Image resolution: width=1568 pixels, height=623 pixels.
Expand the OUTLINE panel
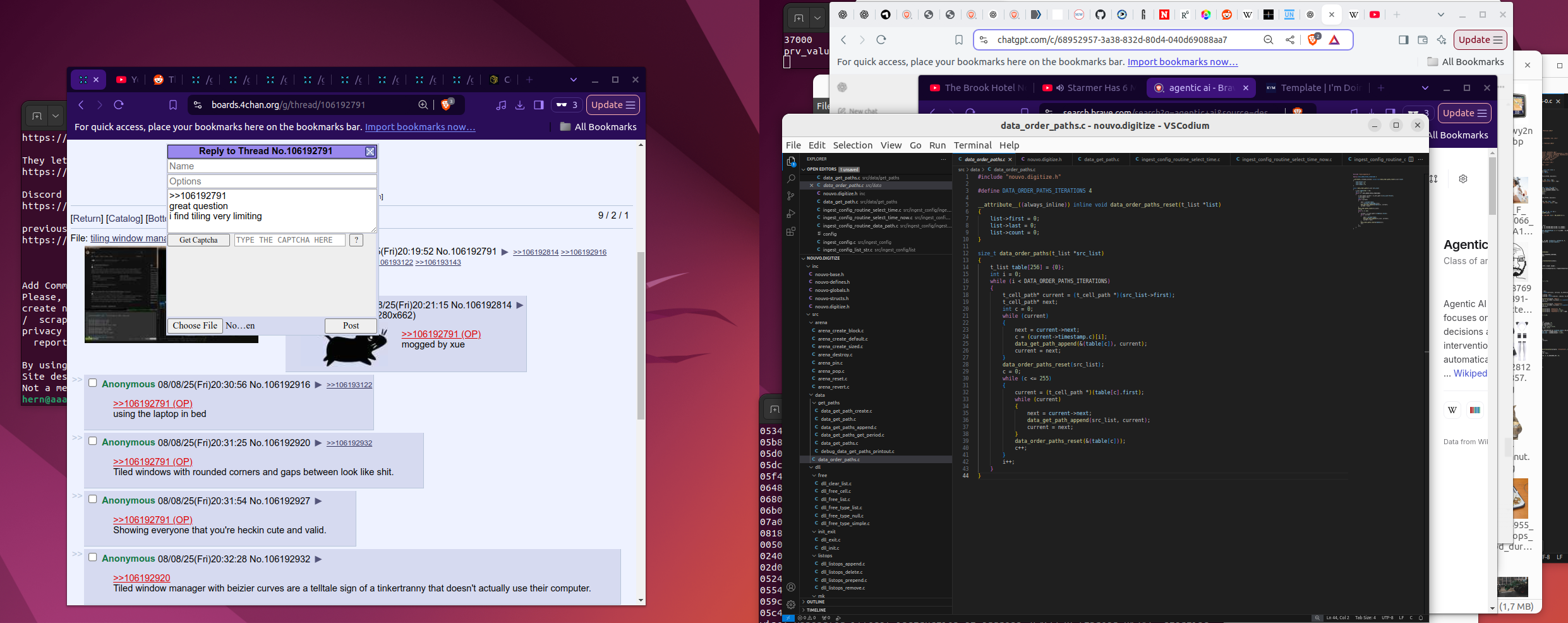[876, 602]
